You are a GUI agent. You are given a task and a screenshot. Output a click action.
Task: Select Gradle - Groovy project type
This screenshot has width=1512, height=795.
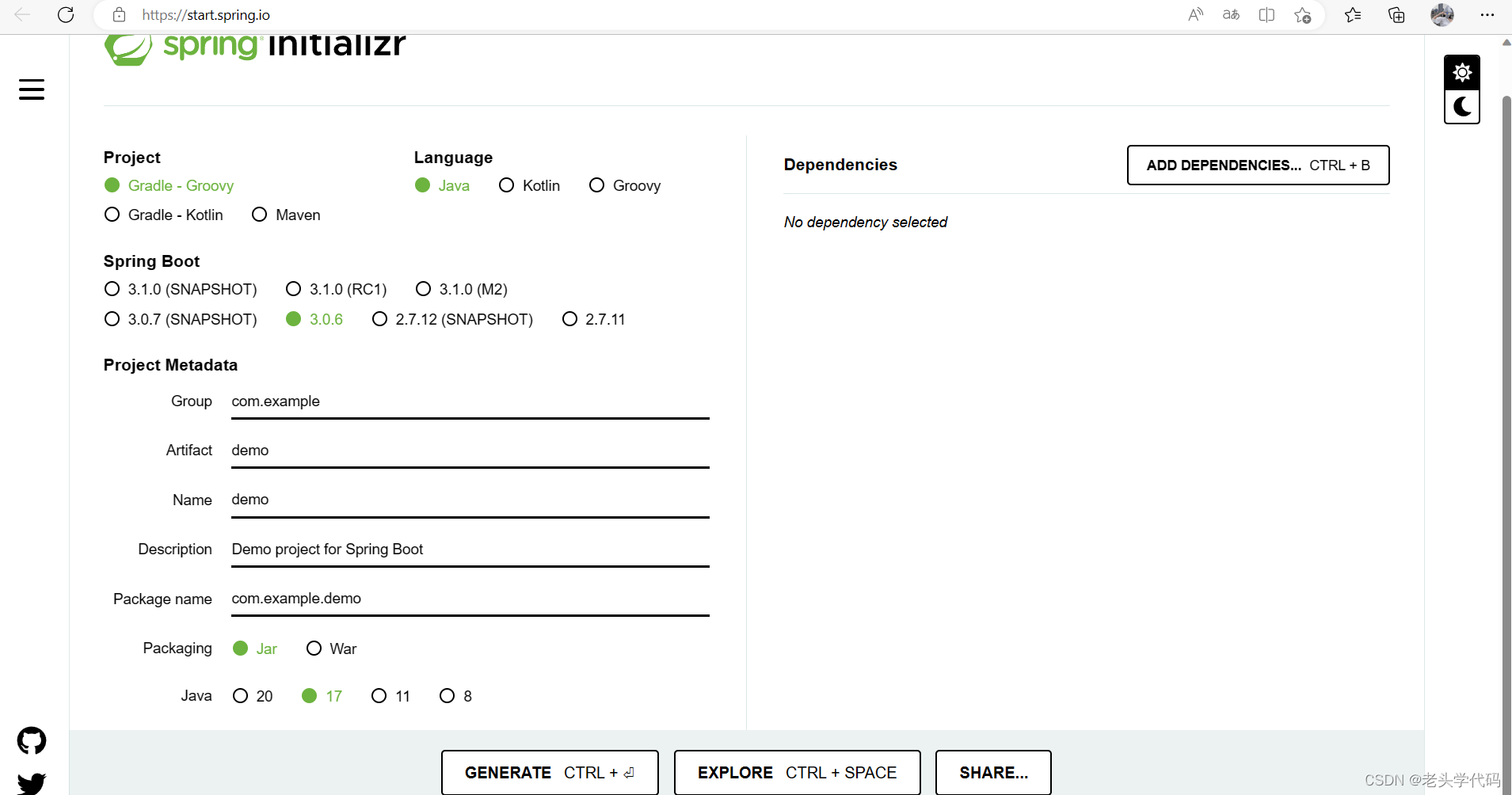pos(169,185)
